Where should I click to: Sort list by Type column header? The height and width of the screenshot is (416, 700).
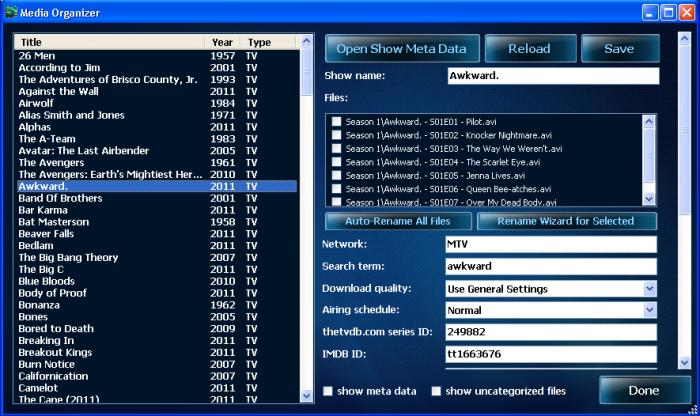click(x=268, y=42)
